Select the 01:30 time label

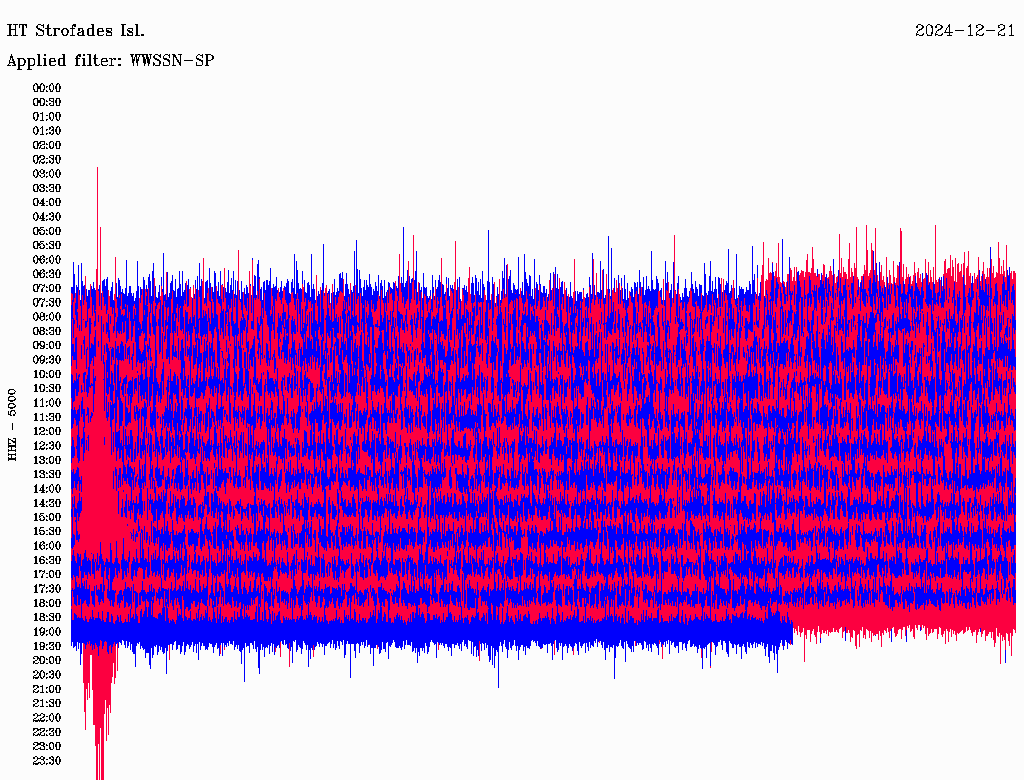(x=47, y=131)
